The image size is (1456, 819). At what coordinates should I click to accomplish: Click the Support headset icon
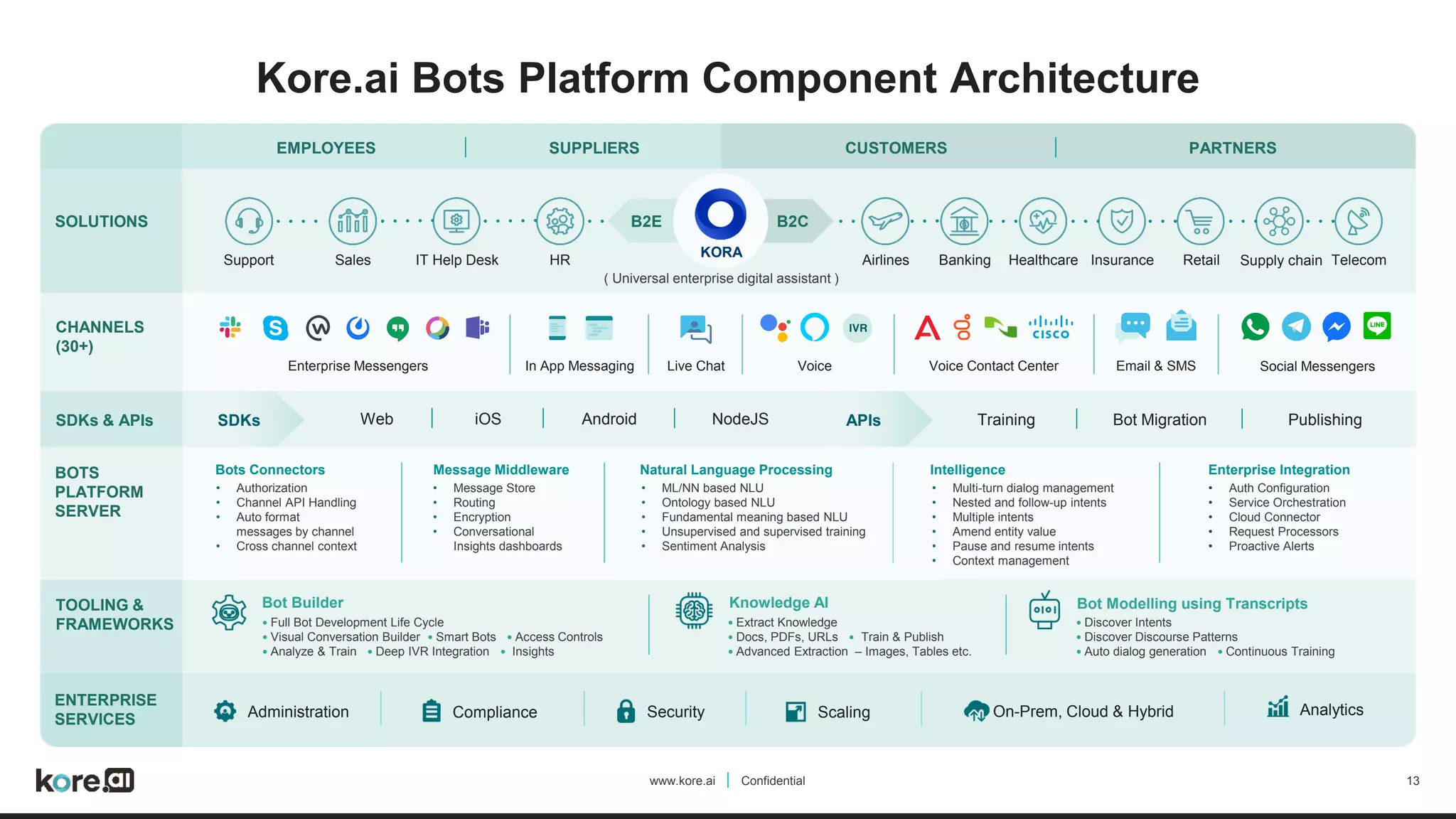click(x=249, y=221)
